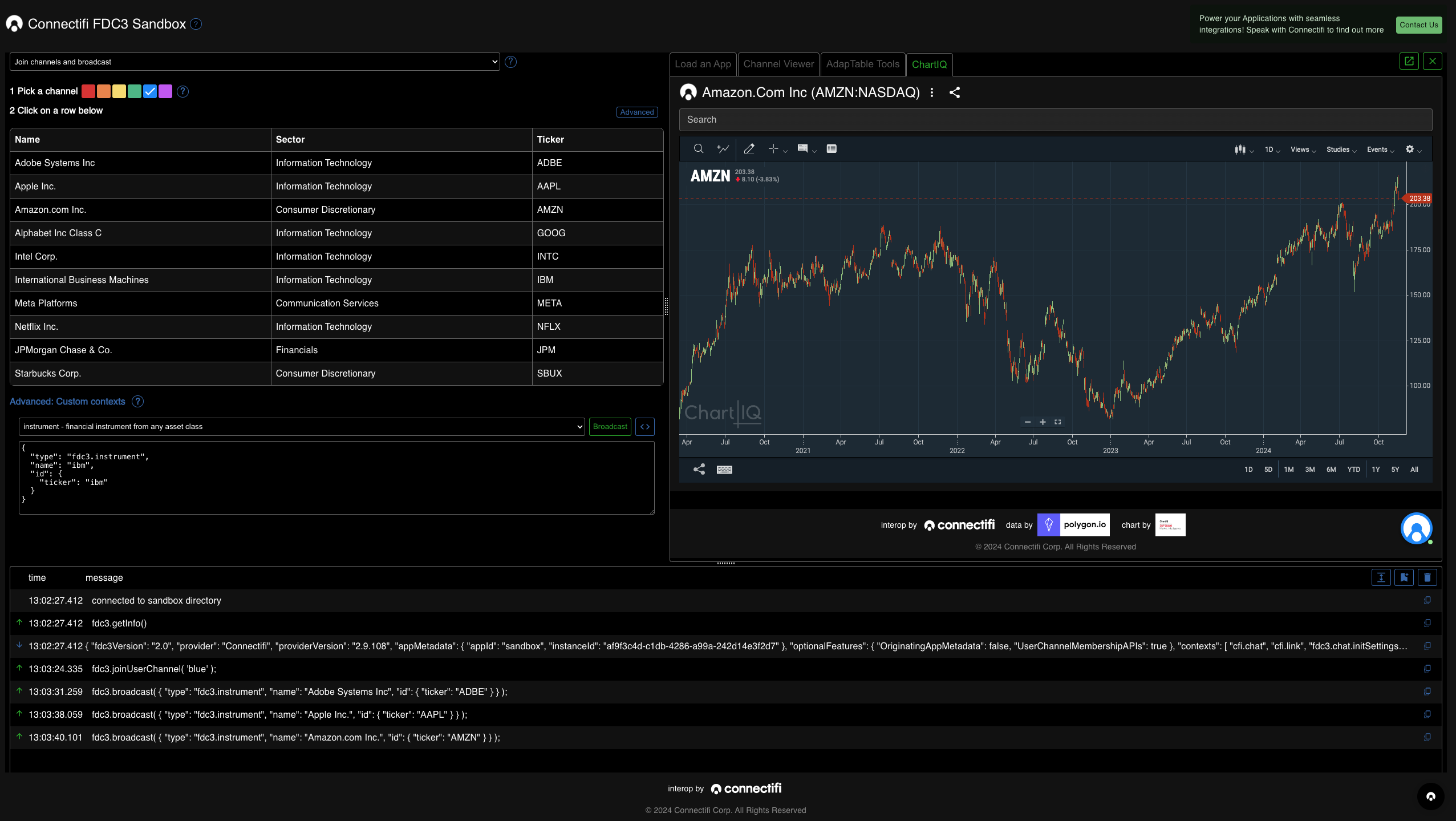The height and width of the screenshot is (821, 1456).
Task: Click the Connectifi launcher button at page bottom-right
Action: coord(1431,796)
